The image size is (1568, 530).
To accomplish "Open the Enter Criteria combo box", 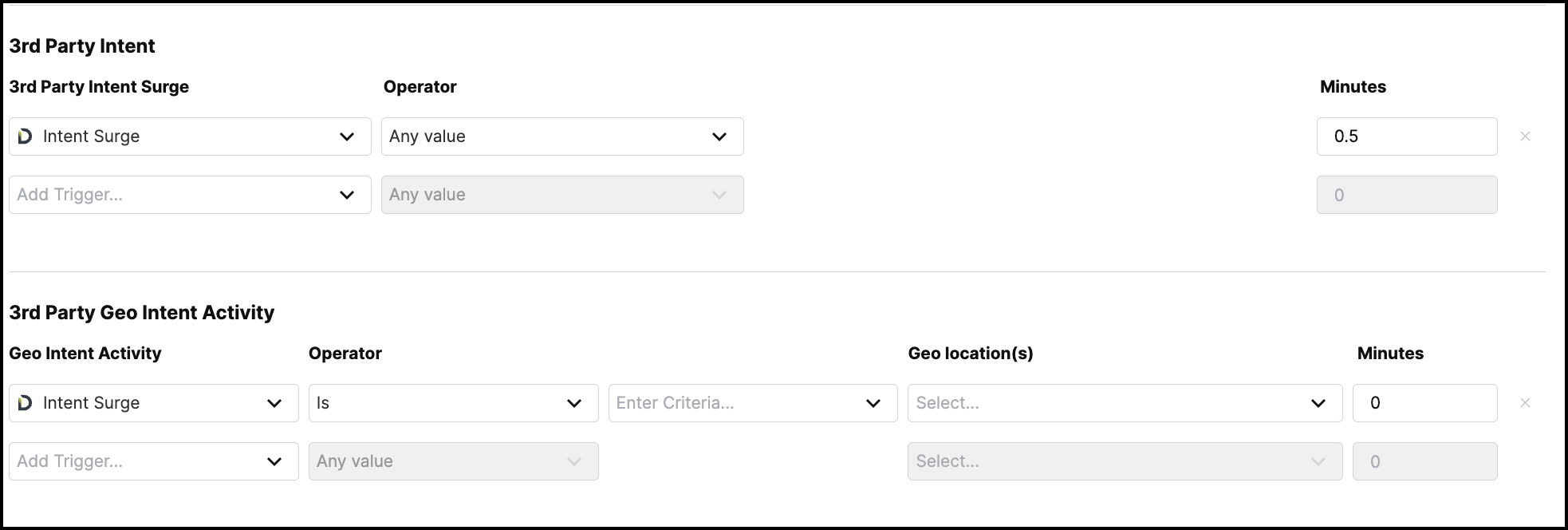I will [x=753, y=403].
